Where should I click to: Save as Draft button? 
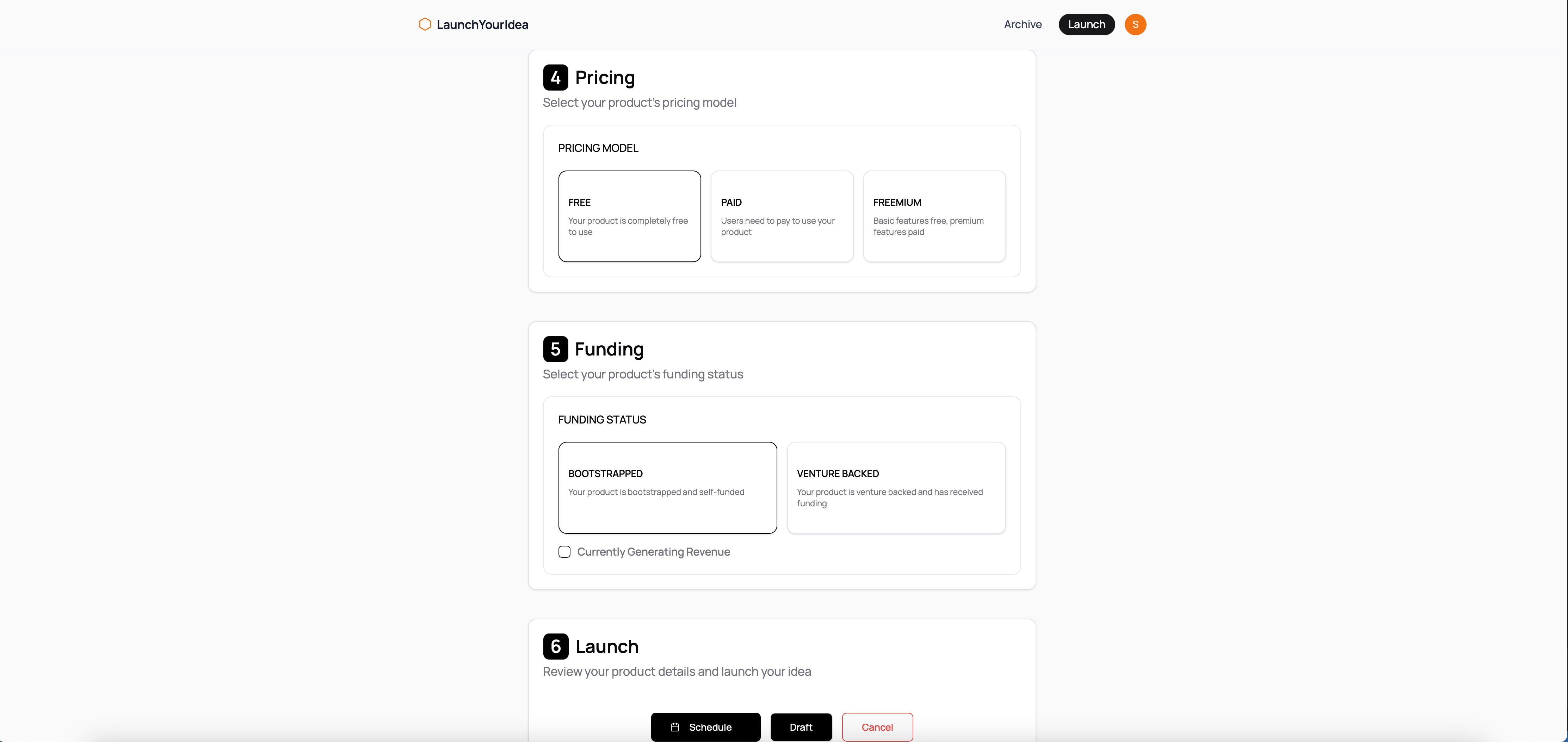[801, 727]
